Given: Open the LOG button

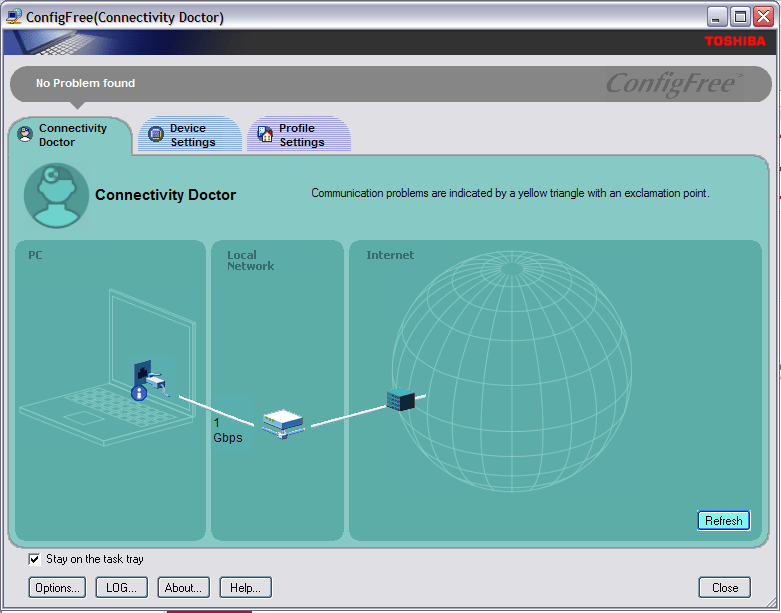Looking at the screenshot, I should (x=122, y=588).
